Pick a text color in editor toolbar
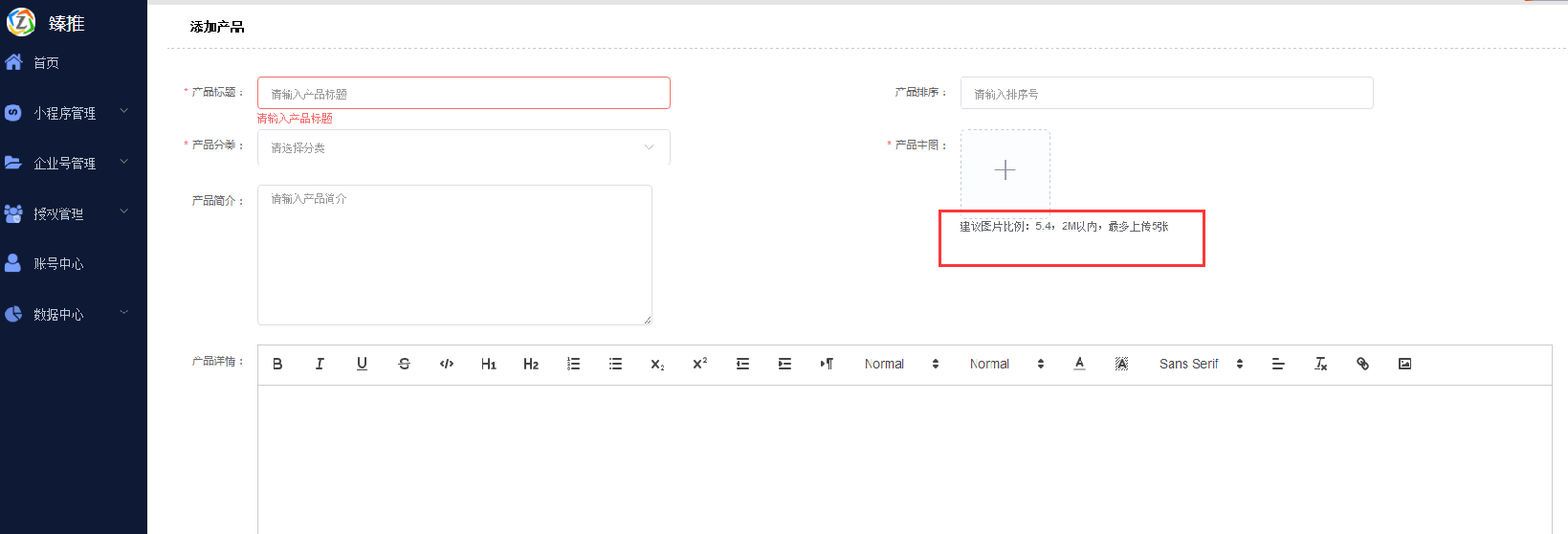The image size is (1568, 534). click(x=1079, y=364)
